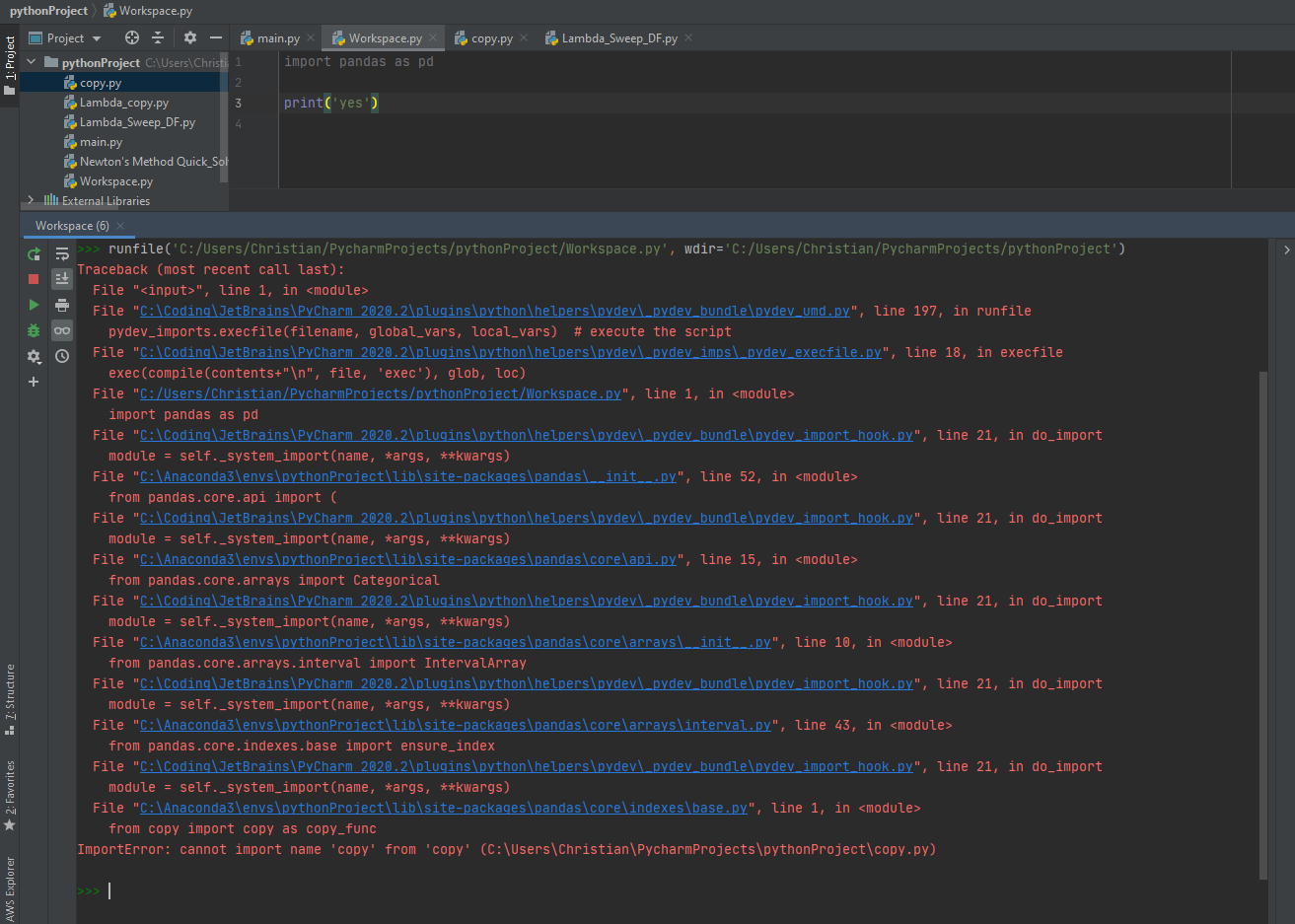Open the AWS Explorer side panel
The width and height of the screenshot is (1295, 924).
pos(9,888)
